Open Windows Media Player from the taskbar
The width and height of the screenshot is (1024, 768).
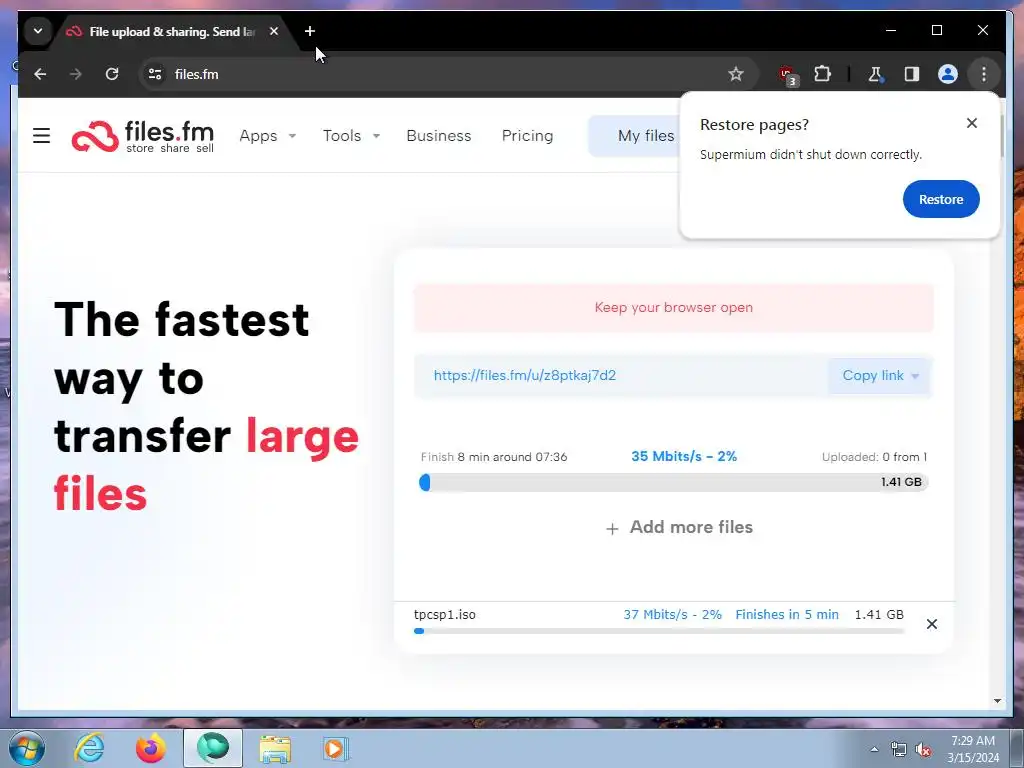click(336, 748)
